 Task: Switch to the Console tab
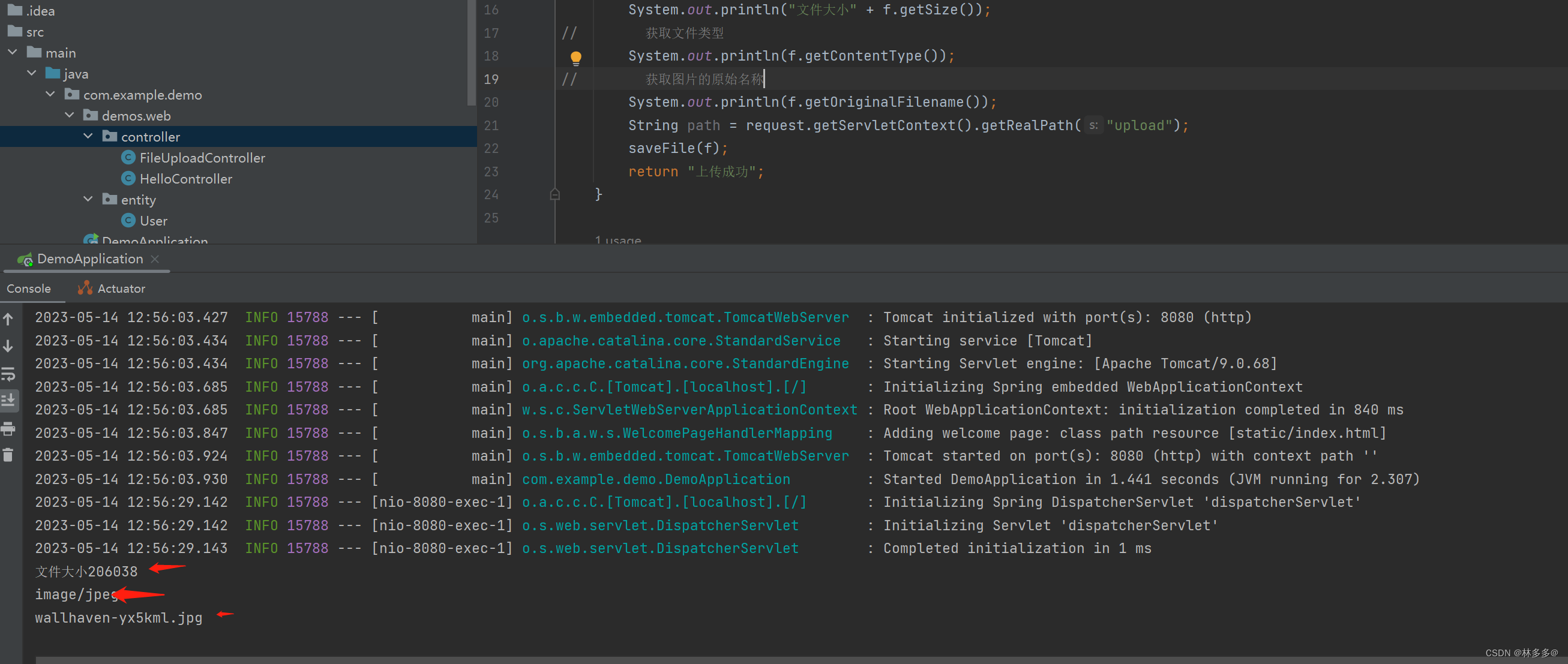click(29, 289)
